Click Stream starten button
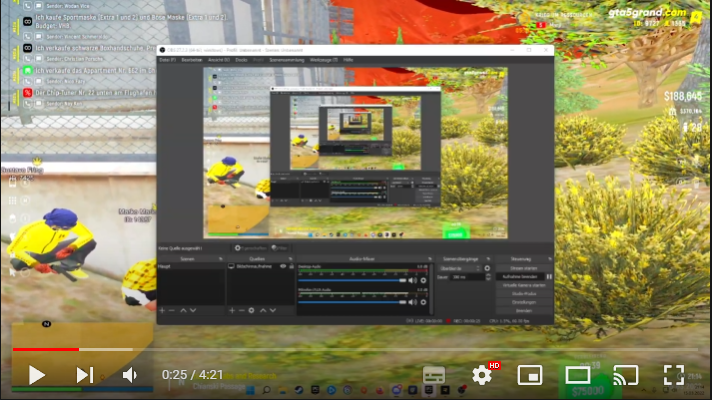 click(x=524, y=268)
